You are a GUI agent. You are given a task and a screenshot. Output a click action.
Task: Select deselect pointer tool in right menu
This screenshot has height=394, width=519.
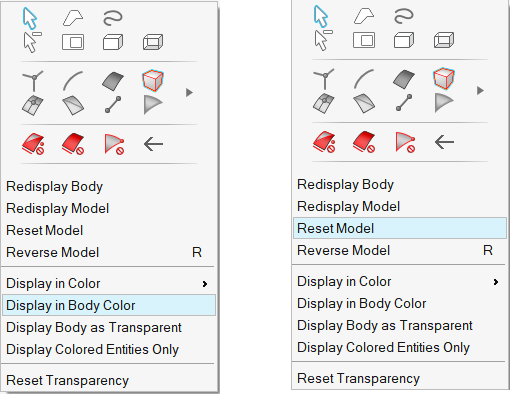pos(323,40)
